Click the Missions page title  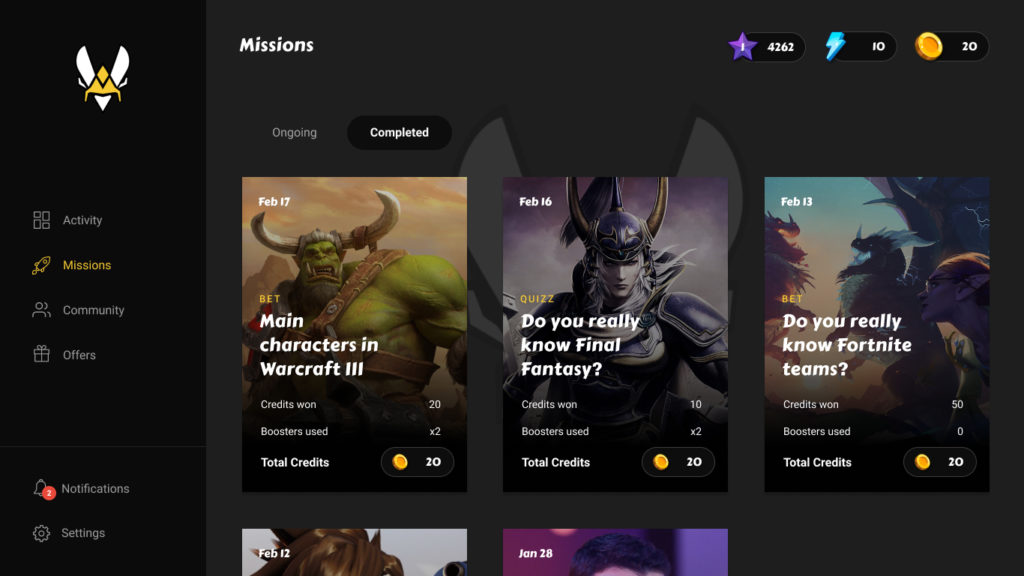276,45
